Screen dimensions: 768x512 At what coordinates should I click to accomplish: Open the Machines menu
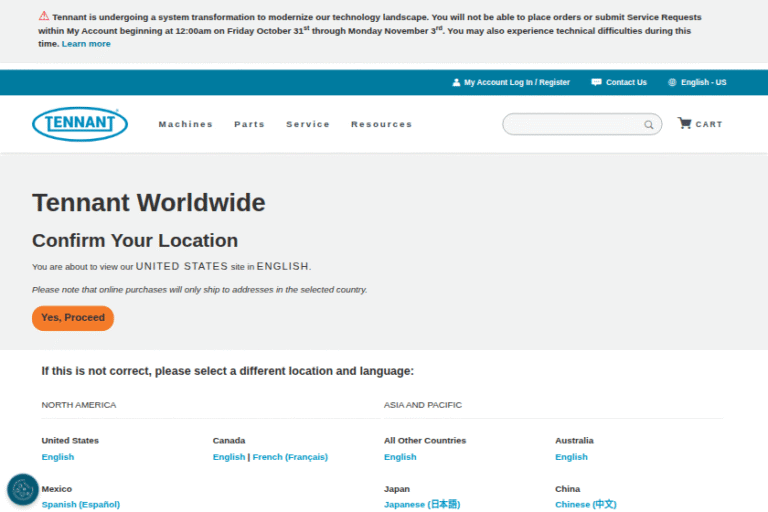186,124
